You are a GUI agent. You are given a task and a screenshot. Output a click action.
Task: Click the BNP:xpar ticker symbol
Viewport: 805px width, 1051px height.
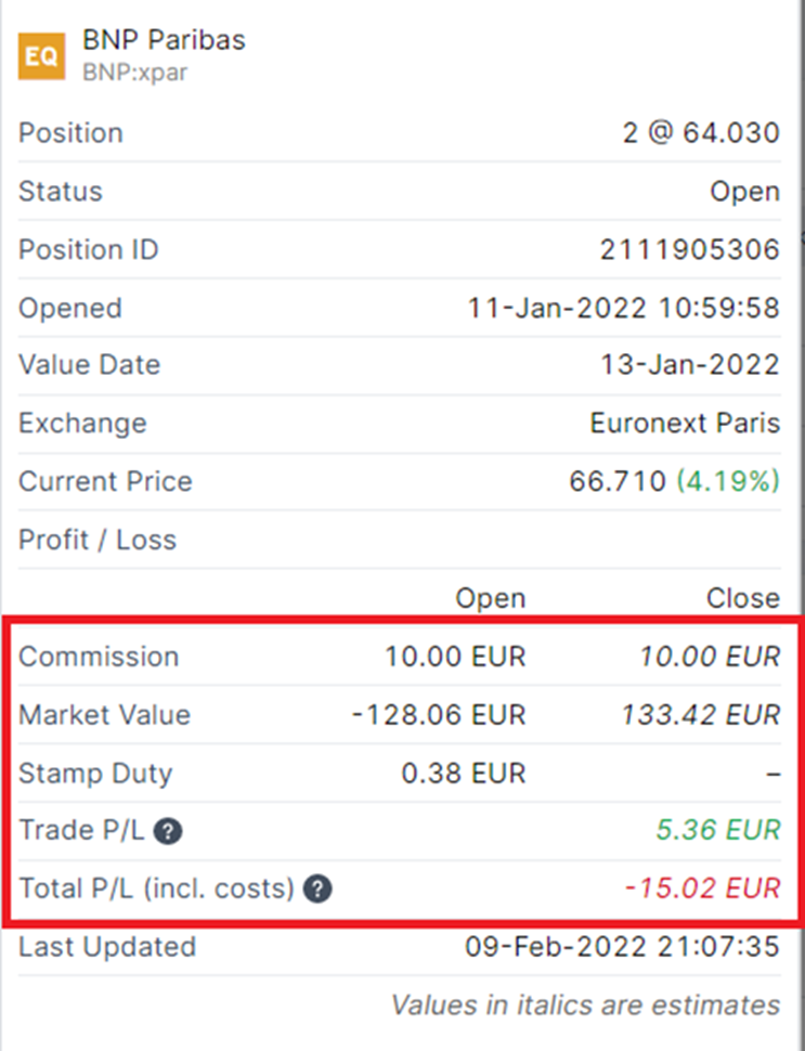click(x=134, y=73)
